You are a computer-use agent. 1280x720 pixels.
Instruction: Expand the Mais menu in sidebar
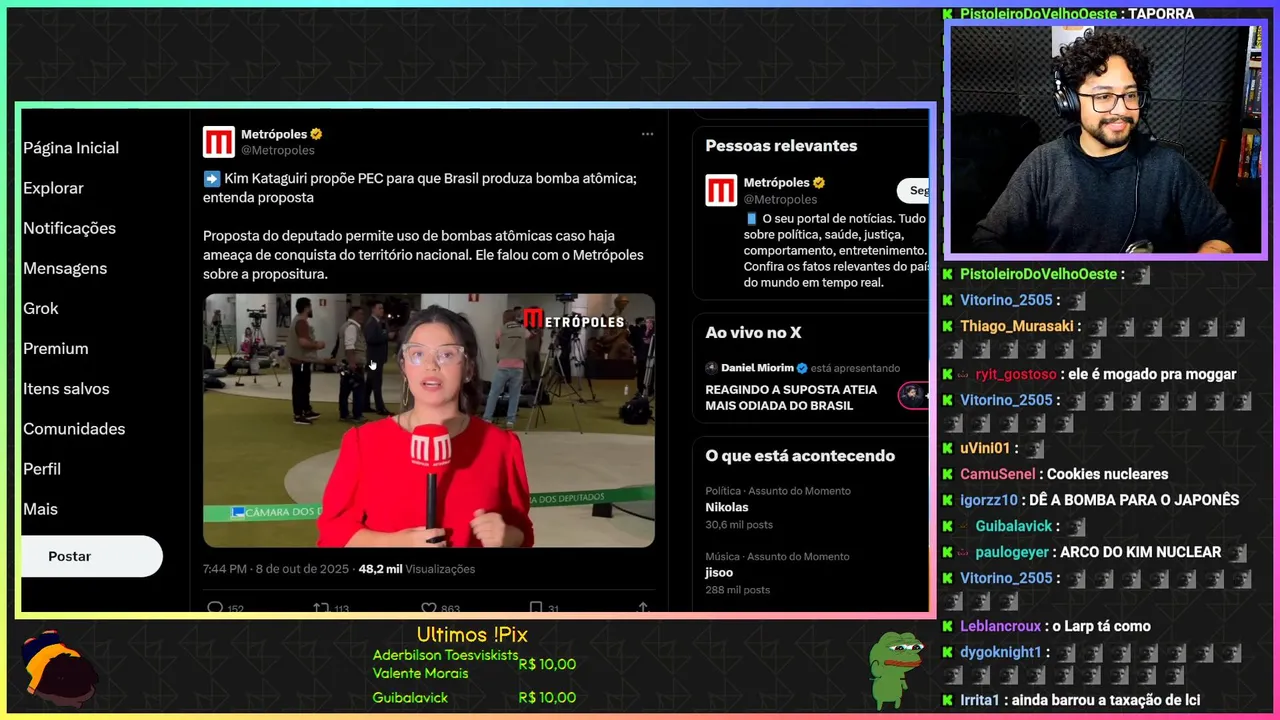click(40, 508)
